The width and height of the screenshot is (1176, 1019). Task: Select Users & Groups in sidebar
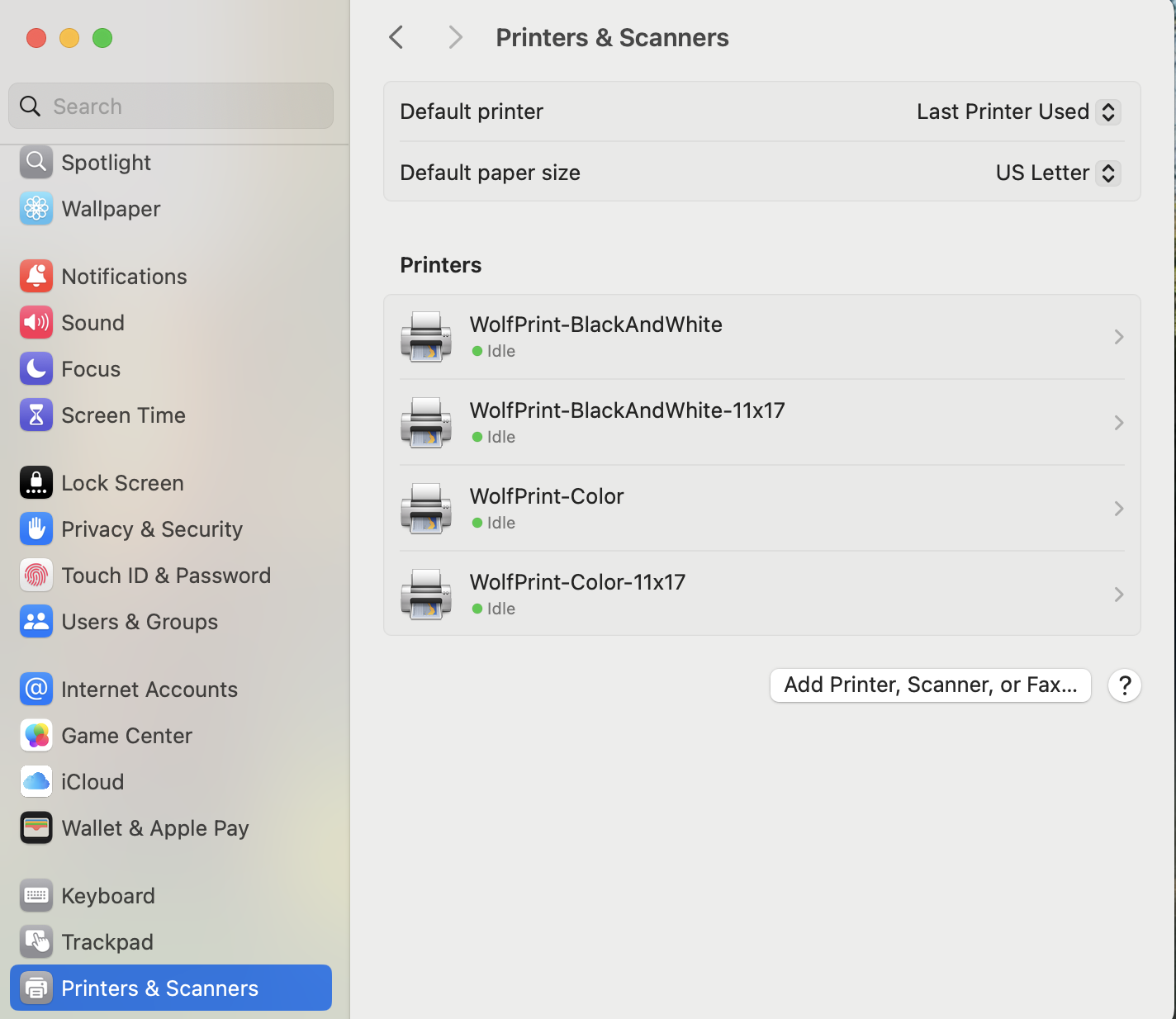(x=140, y=622)
